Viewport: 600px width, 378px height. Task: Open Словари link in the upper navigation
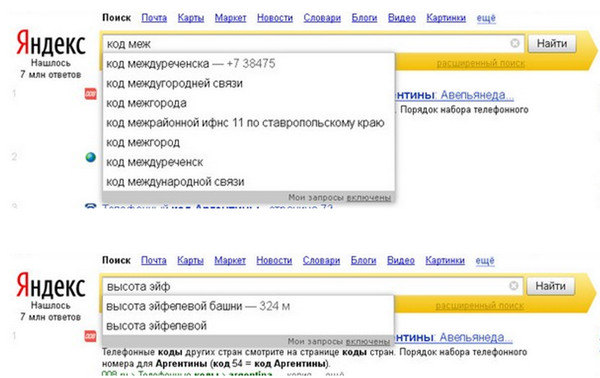tap(322, 18)
